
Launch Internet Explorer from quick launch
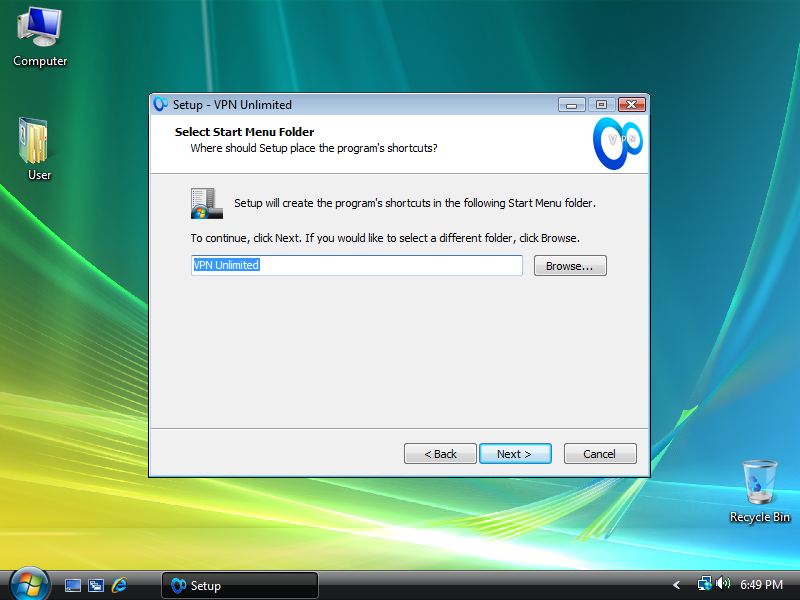pyautogui.click(x=119, y=585)
